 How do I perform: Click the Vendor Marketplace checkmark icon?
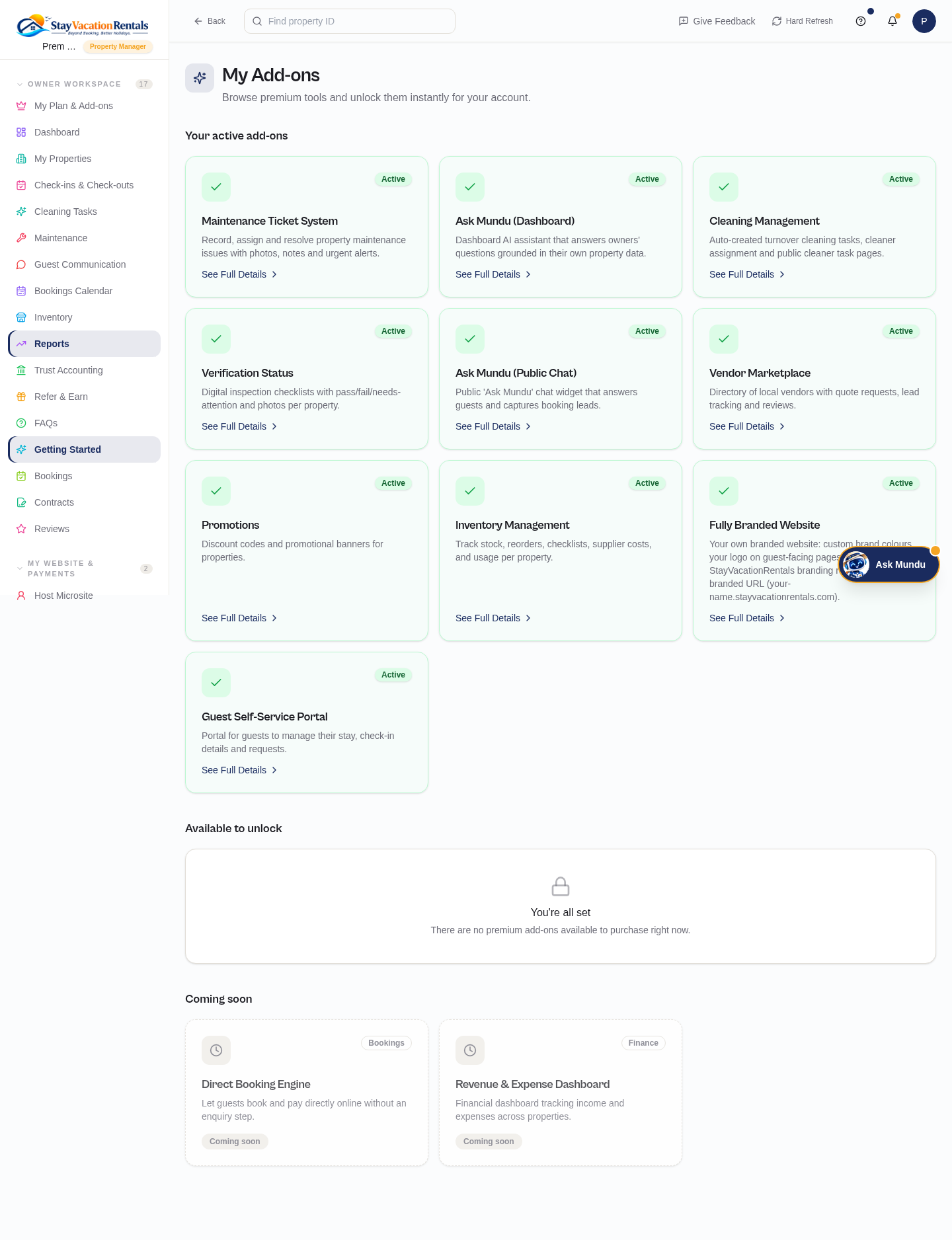724,339
